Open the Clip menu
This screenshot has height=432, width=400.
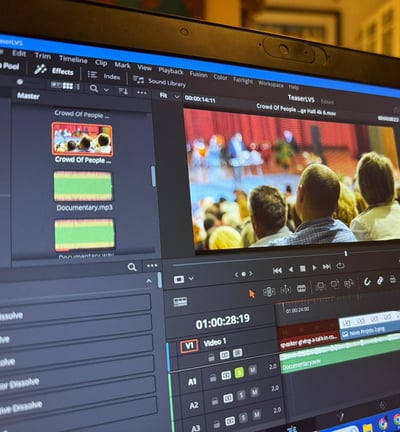(x=101, y=63)
